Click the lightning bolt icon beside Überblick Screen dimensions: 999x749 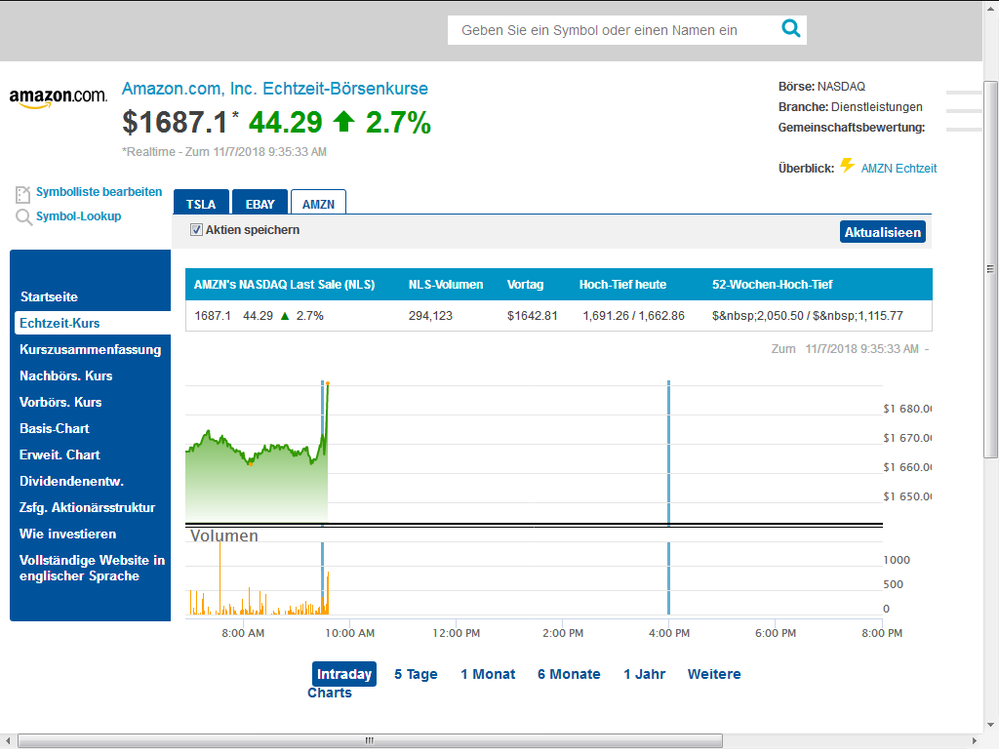point(846,167)
